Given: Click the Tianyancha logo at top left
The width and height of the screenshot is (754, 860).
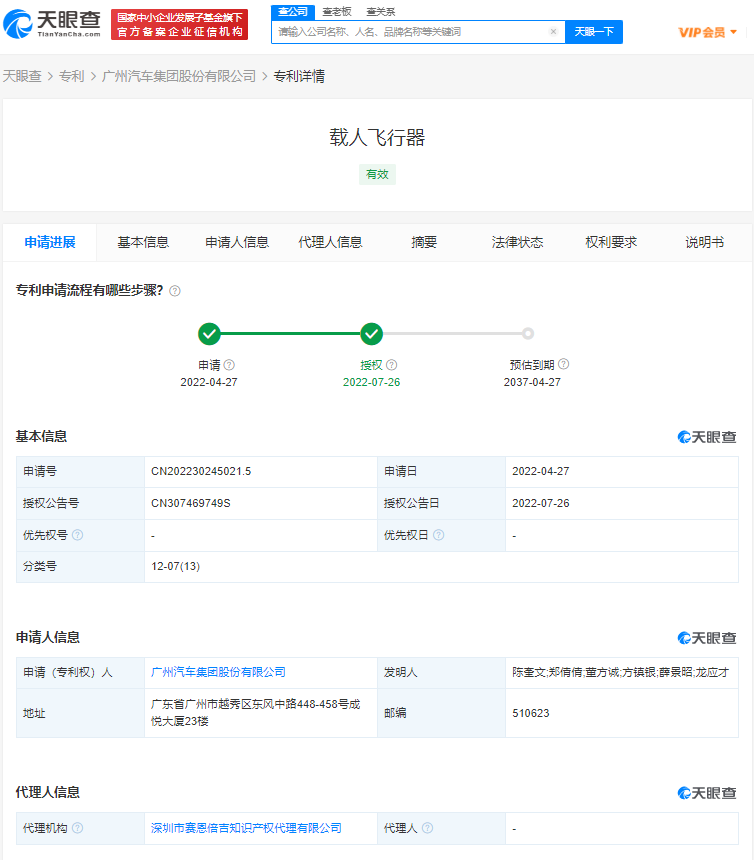Looking at the screenshot, I should pyautogui.click(x=52, y=24).
